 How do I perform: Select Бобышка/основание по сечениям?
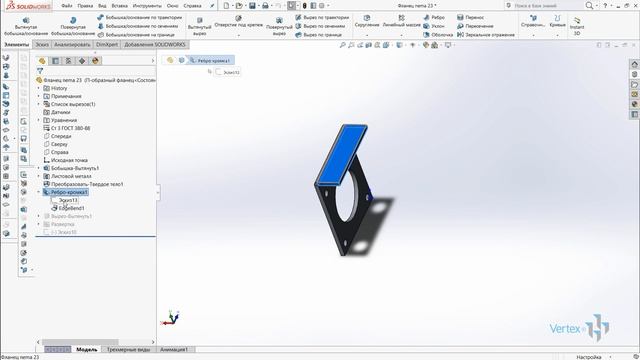click(138, 26)
